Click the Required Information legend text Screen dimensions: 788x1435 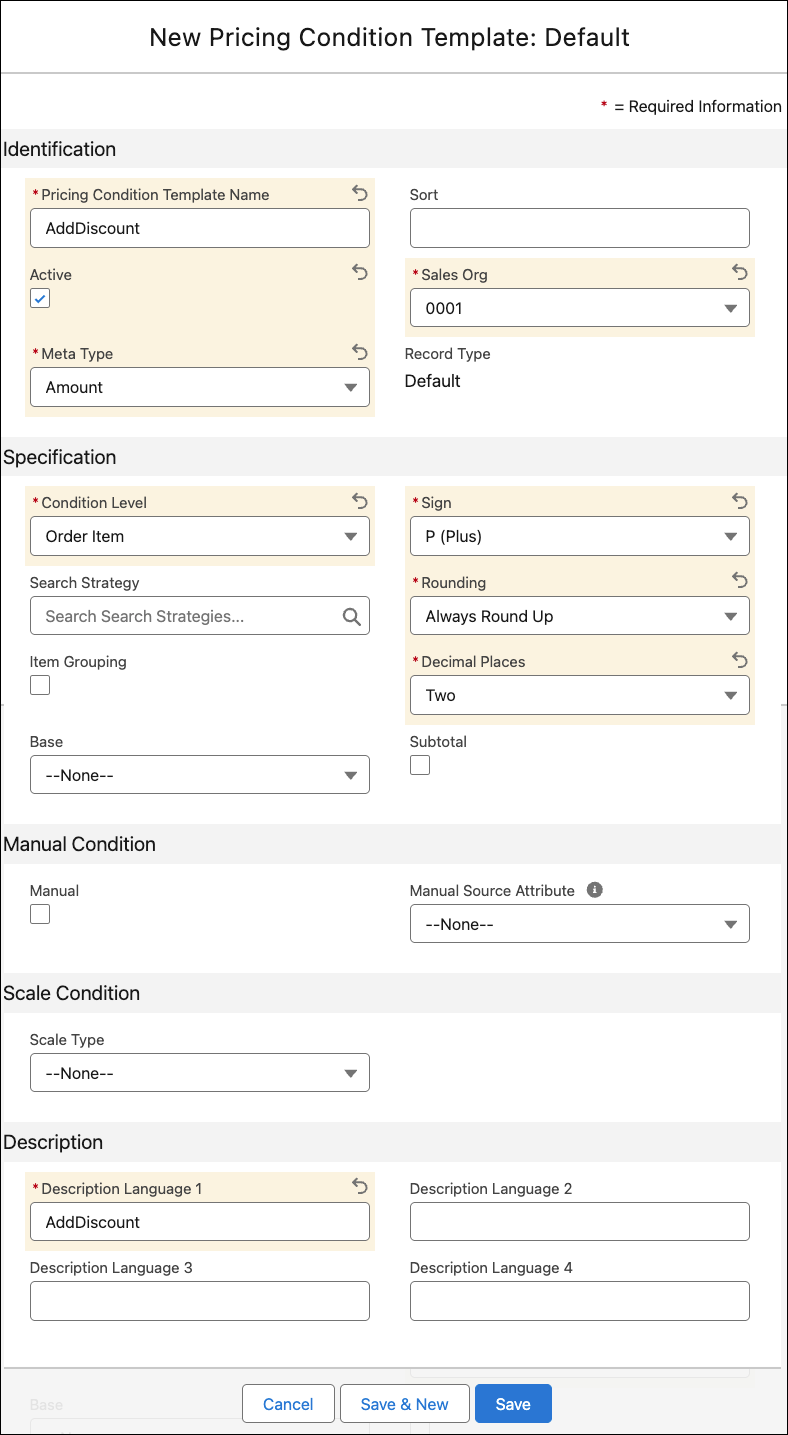[691, 106]
